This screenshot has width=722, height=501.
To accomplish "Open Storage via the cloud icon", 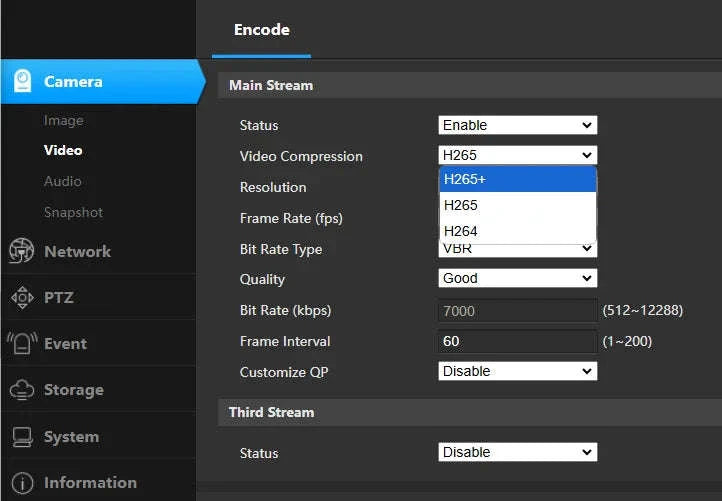I will 22,390.
